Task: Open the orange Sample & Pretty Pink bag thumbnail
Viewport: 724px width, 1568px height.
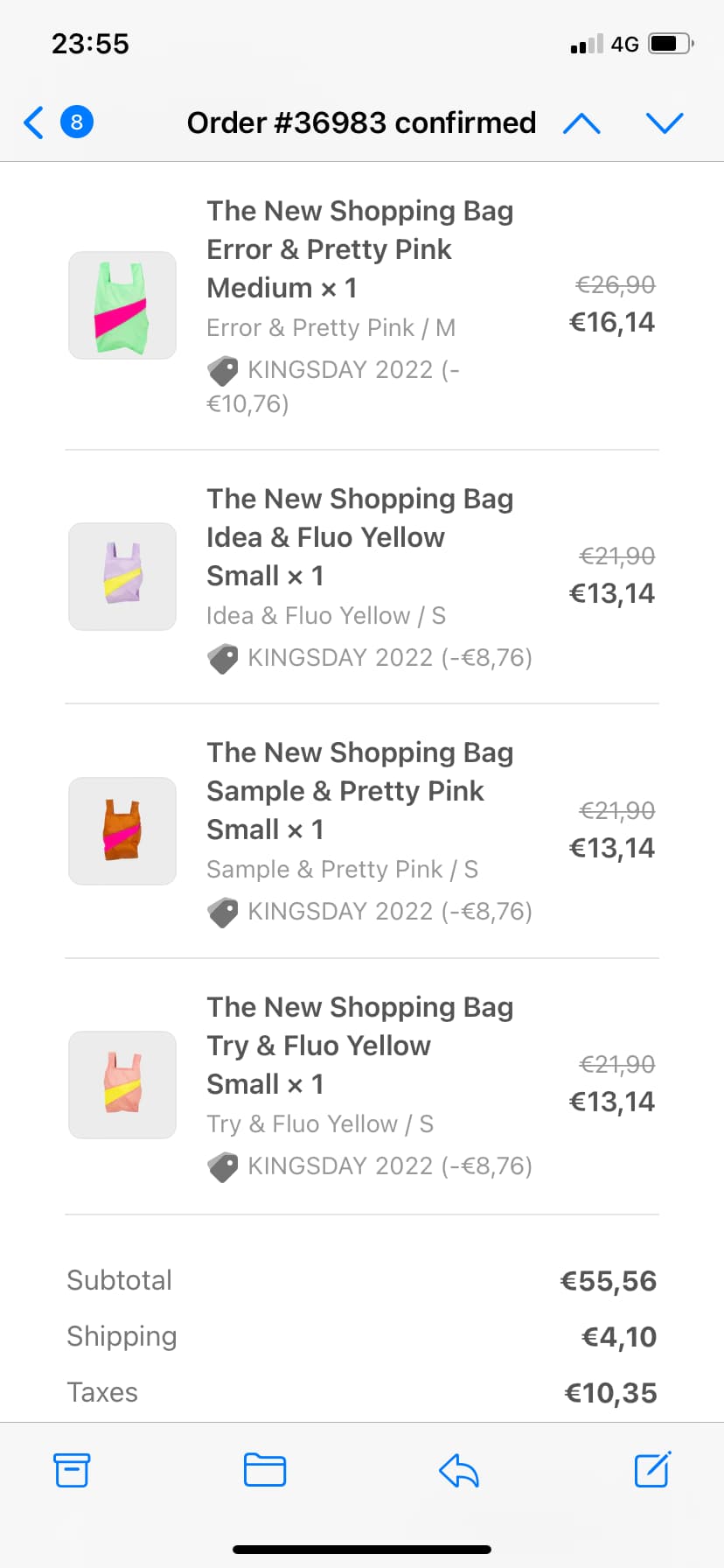Action: pyautogui.click(x=122, y=830)
